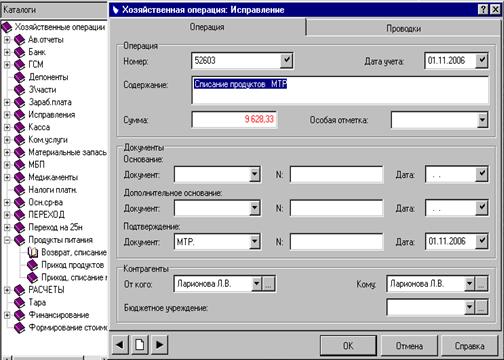Viewport: 504px width, 360px height.
Task: Click the help question mark in title bar
Action: coord(484,9)
